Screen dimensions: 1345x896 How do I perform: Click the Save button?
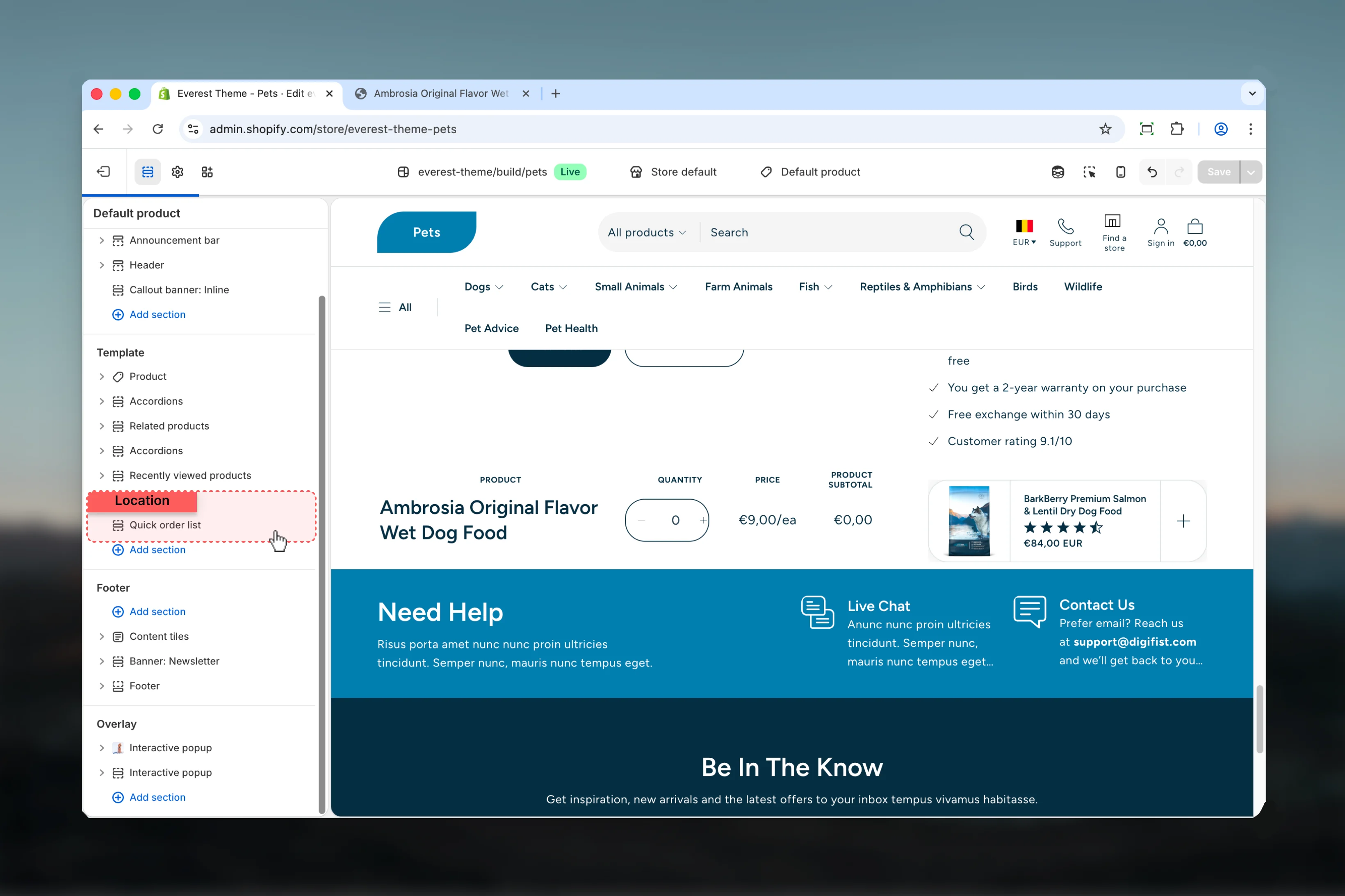point(1218,172)
